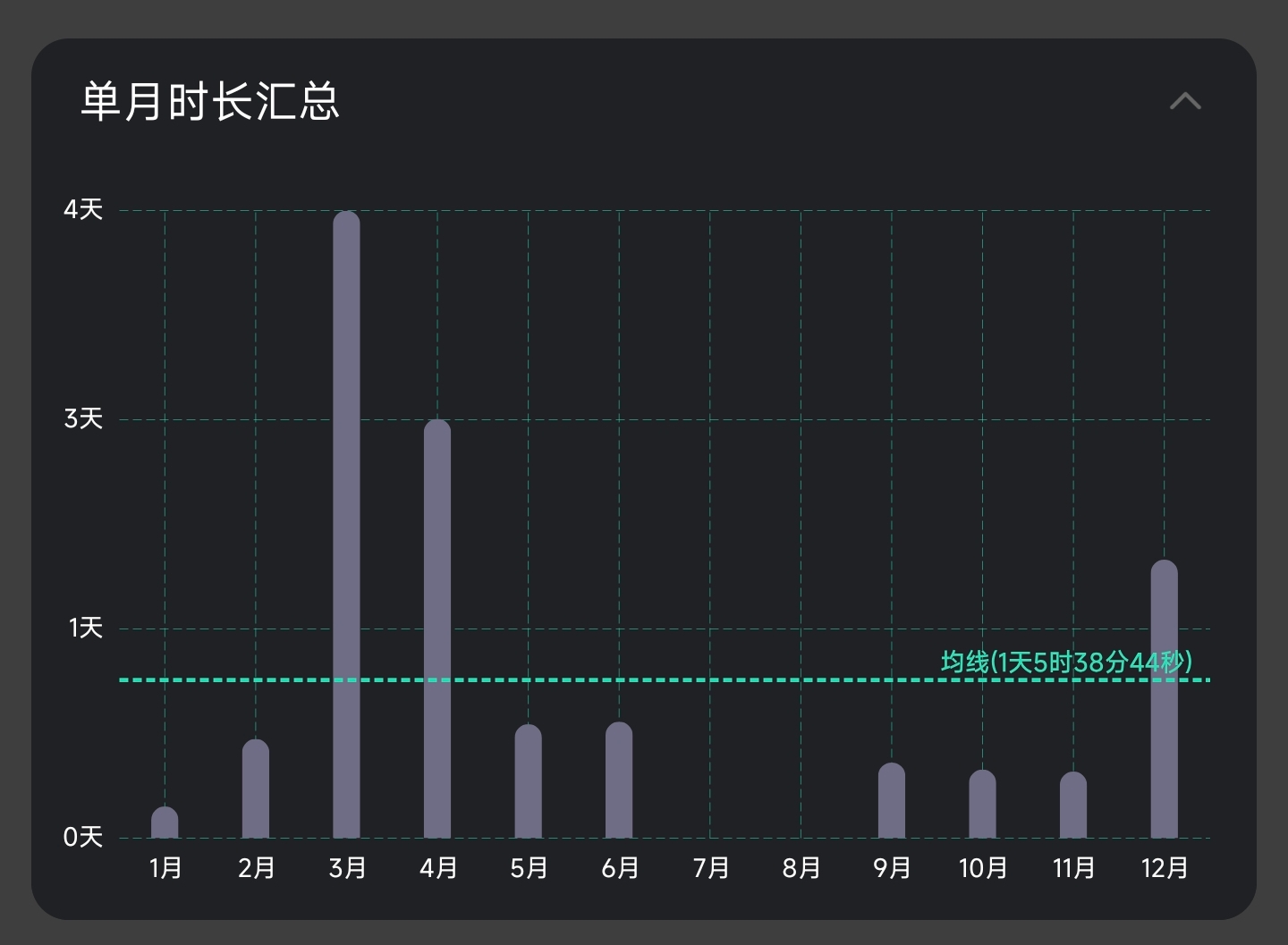Tap the 11月 bar

[x=1073, y=805]
